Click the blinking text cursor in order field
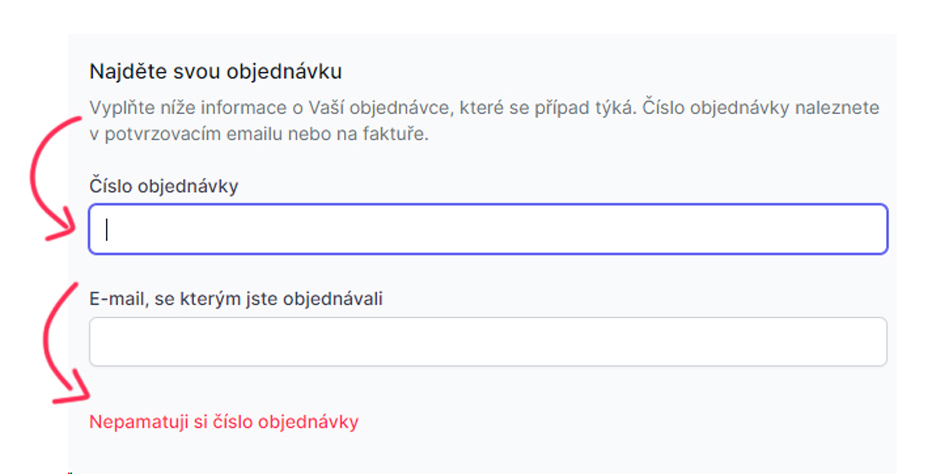This screenshot has width=944, height=474. (107, 229)
